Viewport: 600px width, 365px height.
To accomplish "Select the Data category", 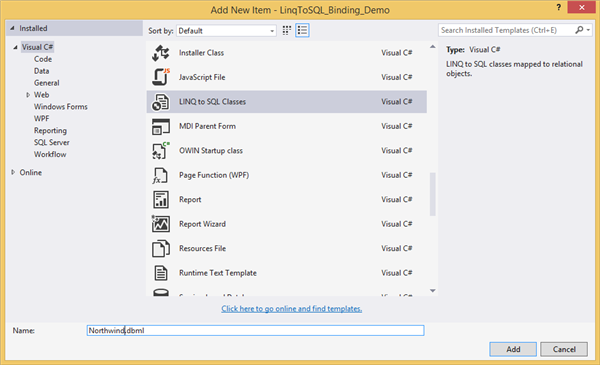I will point(41,71).
